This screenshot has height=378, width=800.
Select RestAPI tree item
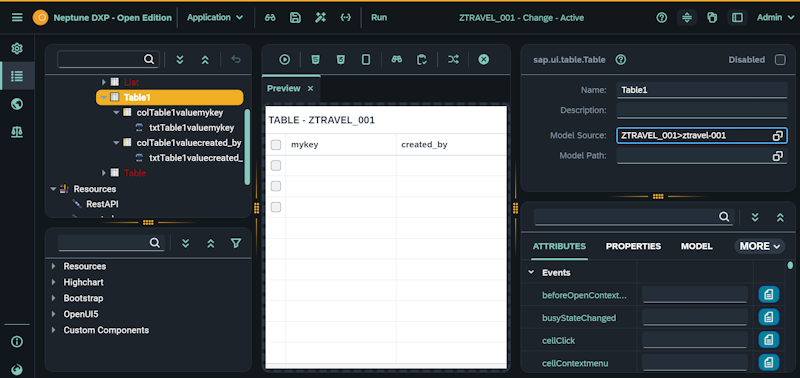[102, 204]
